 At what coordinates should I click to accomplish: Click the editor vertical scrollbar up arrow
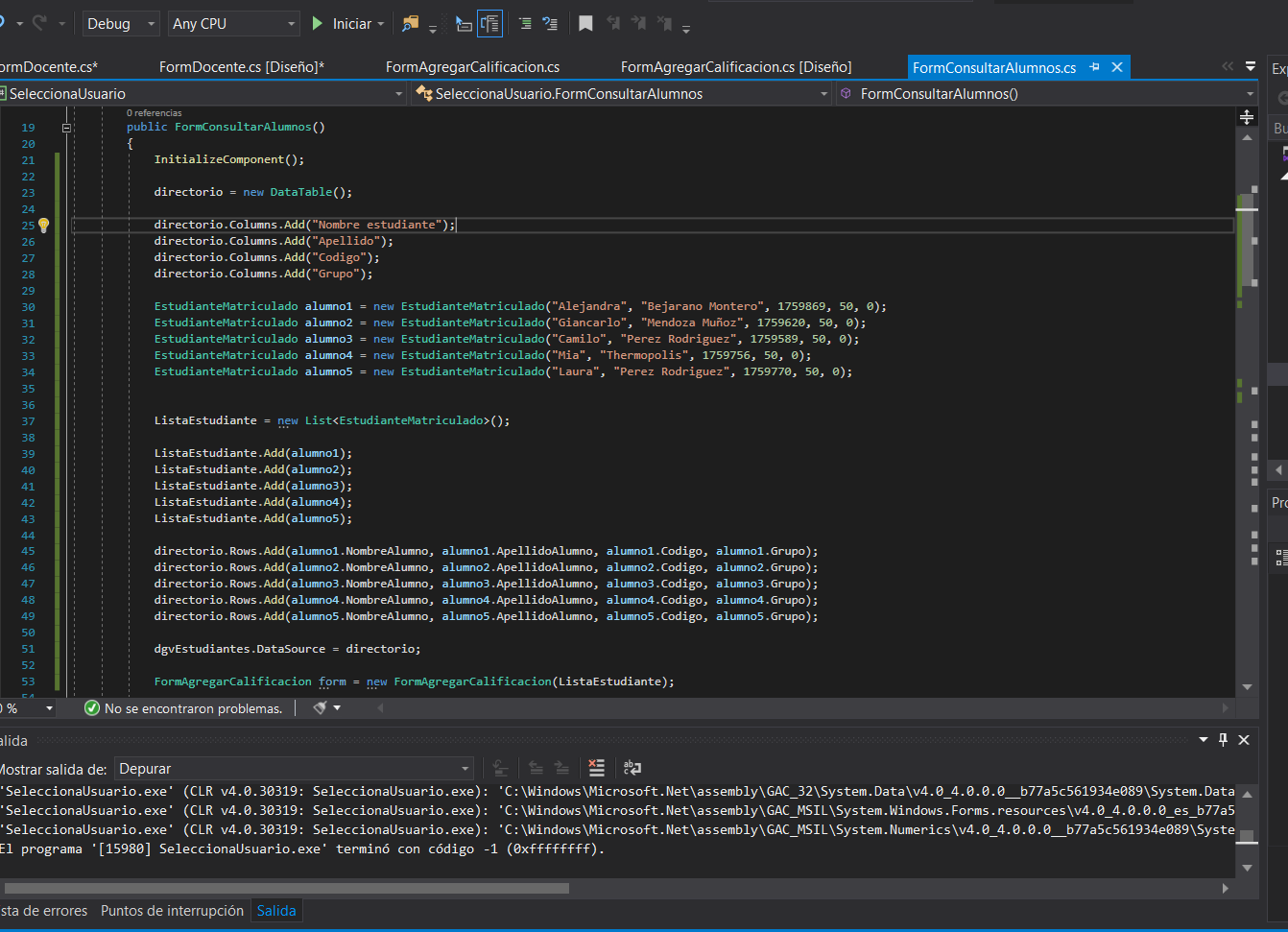tap(1247, 137)
